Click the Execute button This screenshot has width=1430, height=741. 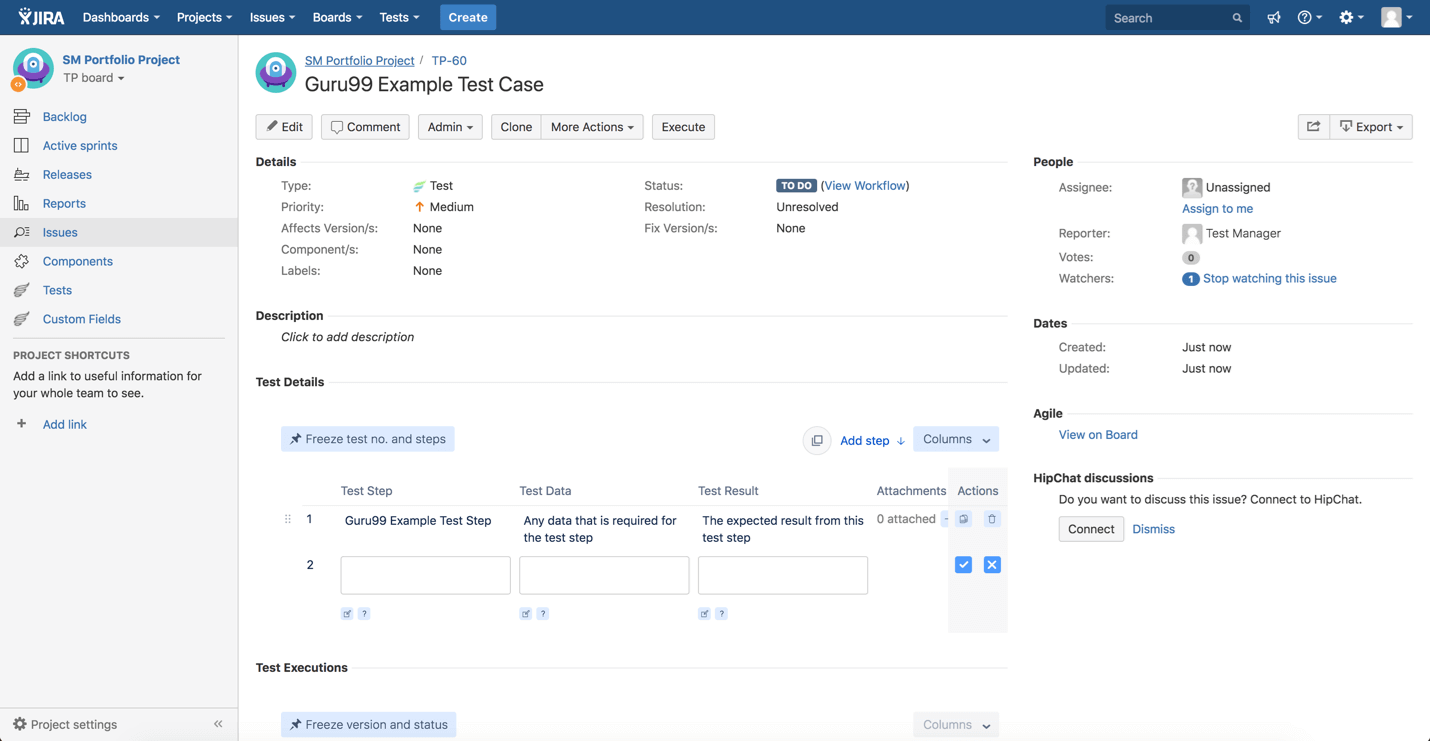[683, 127]
